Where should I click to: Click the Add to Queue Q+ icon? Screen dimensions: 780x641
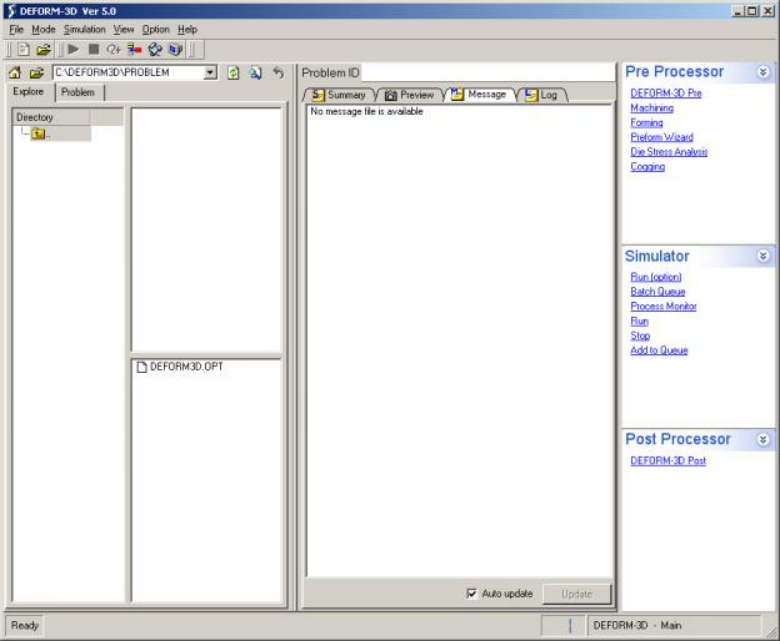[114, 49]
